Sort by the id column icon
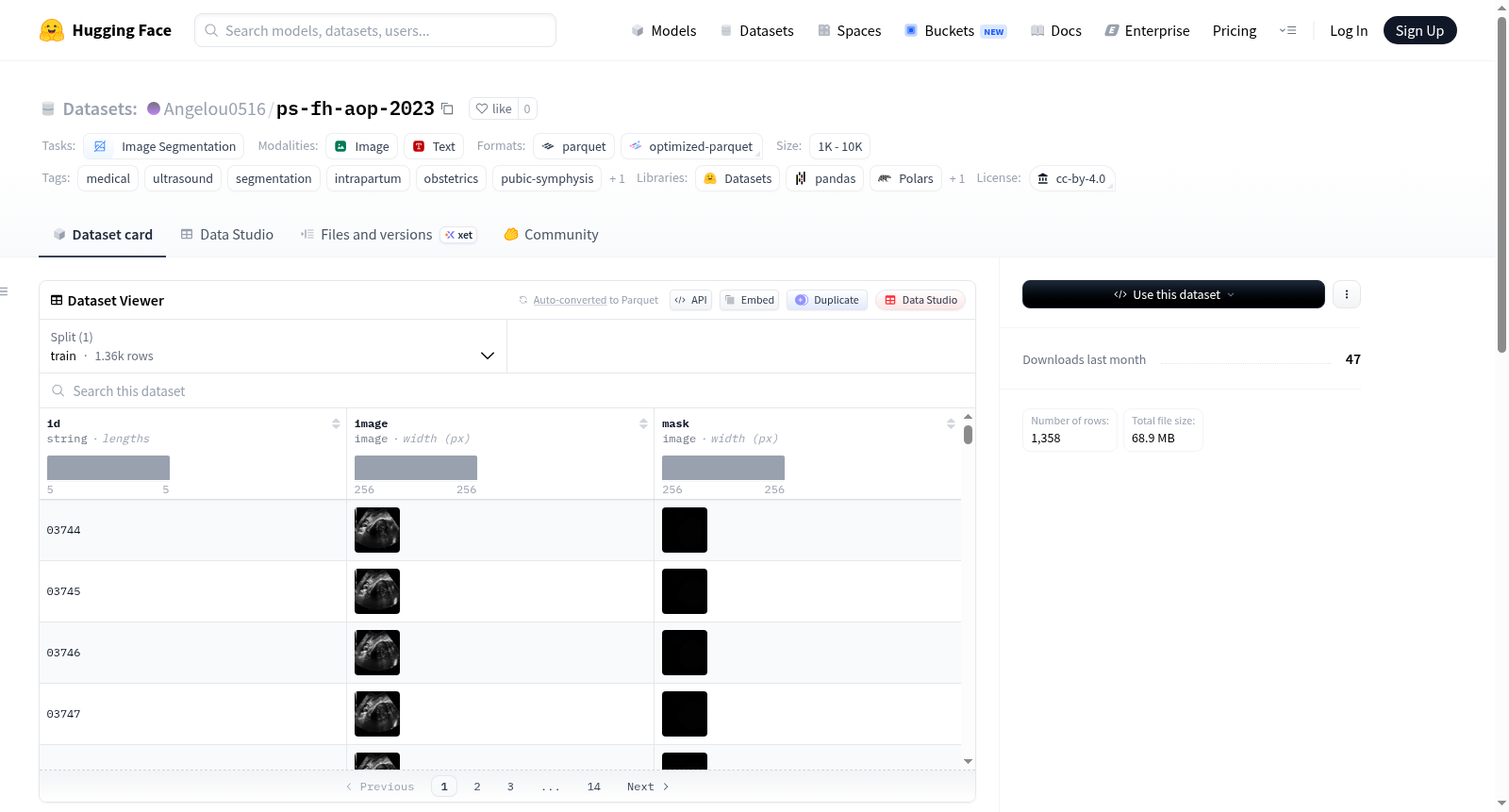The width and height of the screenshot is (1509, 812). coord(336,423)
